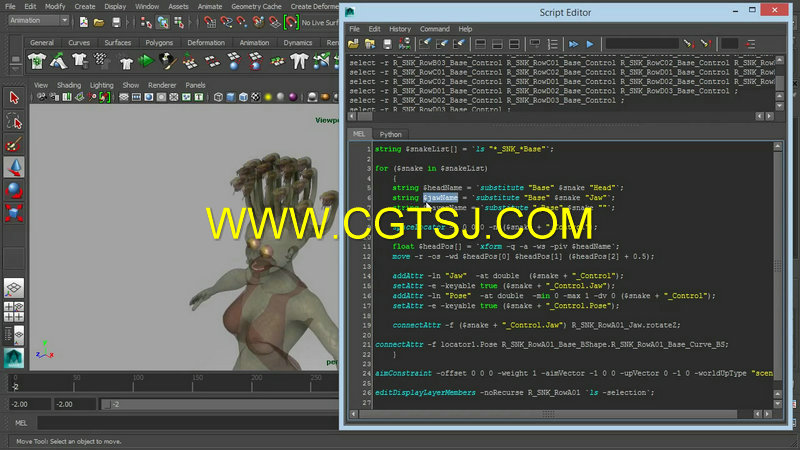Open Script Editor History menu
This screenshot has width=800, height=450.
click(399, 29)
